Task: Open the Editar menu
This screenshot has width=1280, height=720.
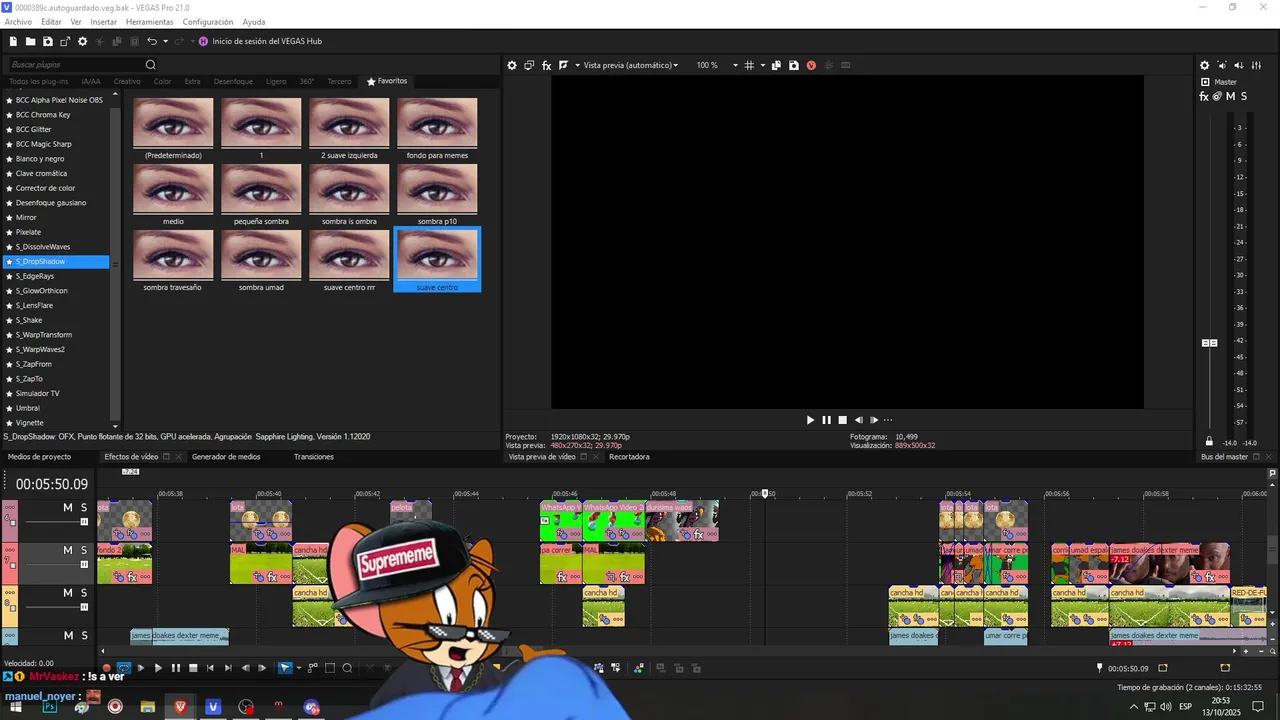Action: (51, 21)
